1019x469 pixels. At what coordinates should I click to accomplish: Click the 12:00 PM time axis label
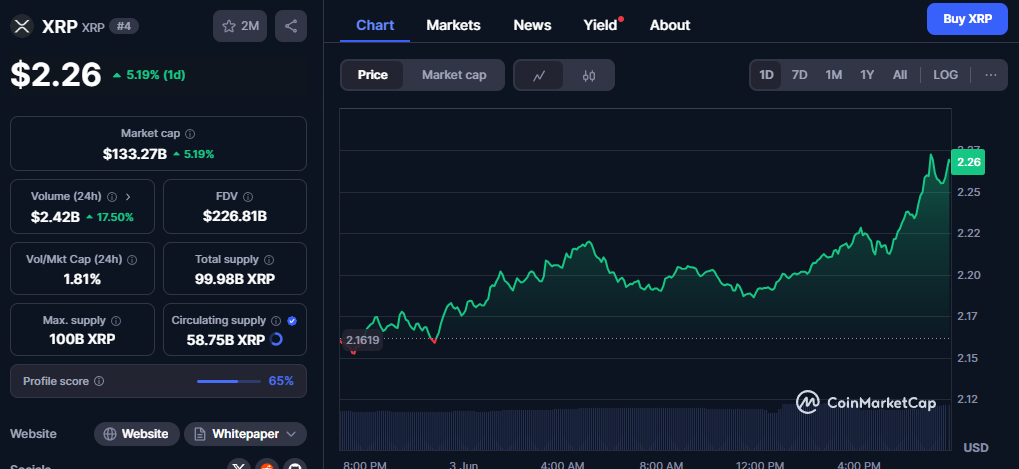coord(760,466)
